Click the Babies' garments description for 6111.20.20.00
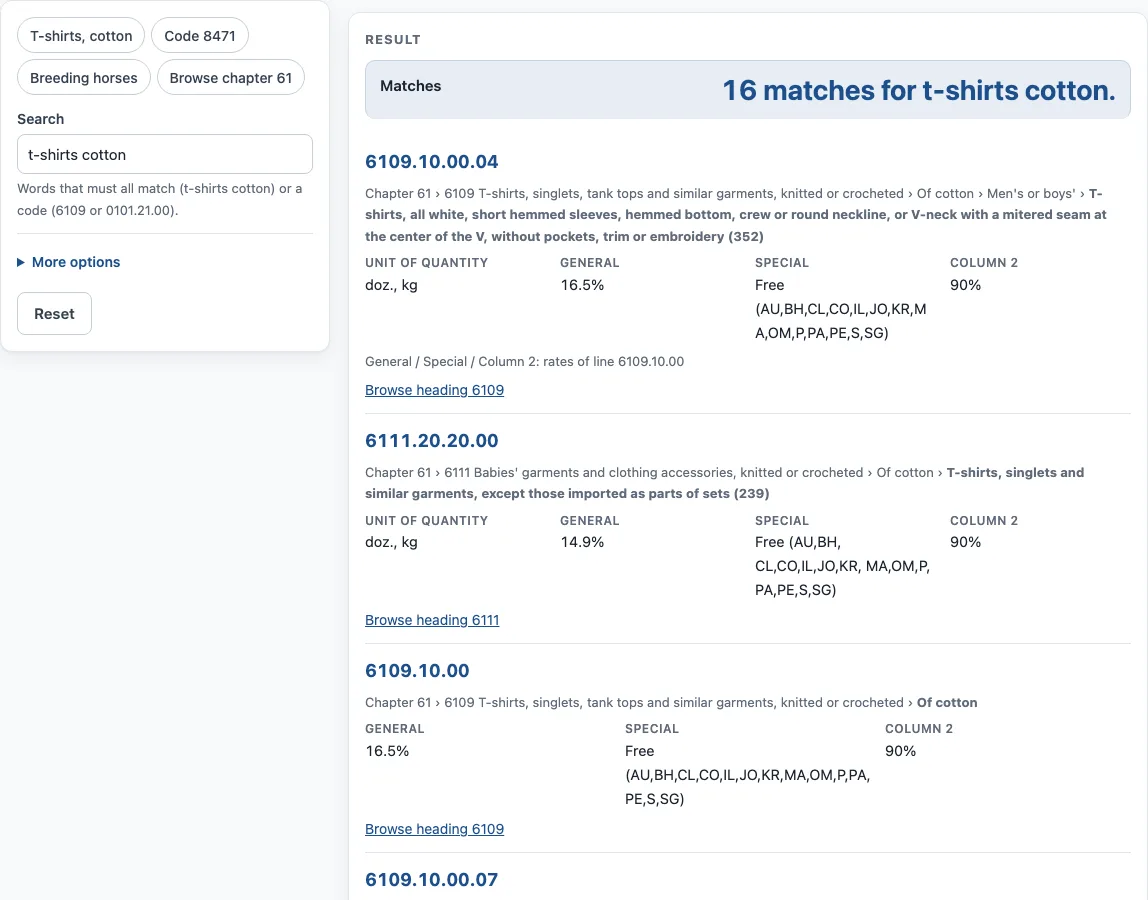 tap(725, 483)
